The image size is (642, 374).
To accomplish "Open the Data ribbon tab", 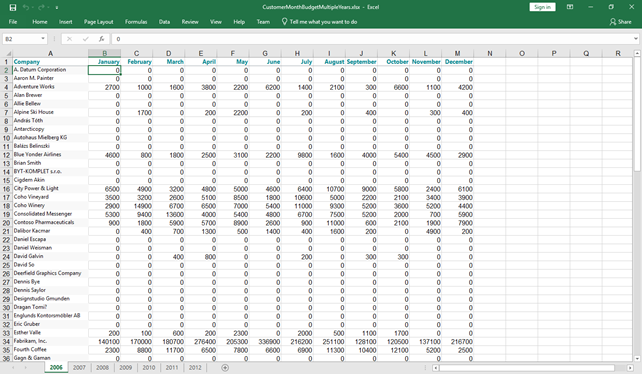I will pos(164,22).
